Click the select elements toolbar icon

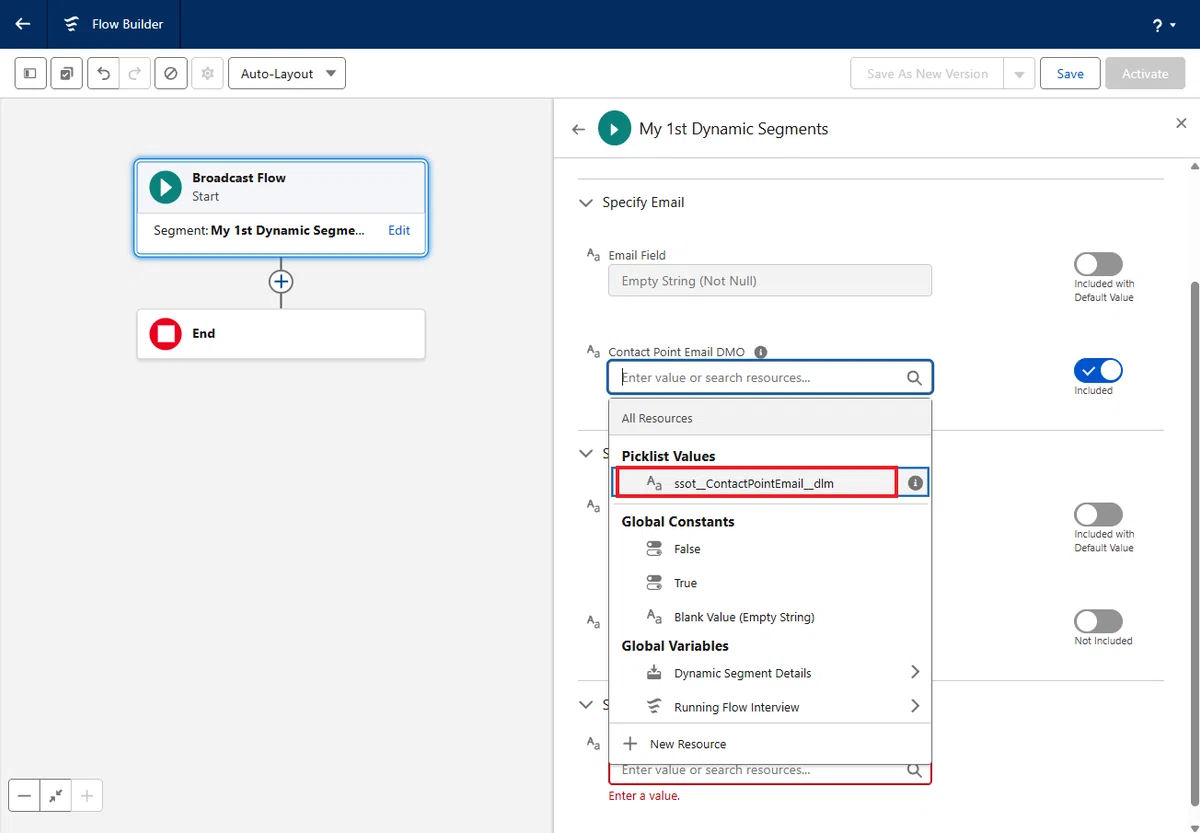point(67,74)
